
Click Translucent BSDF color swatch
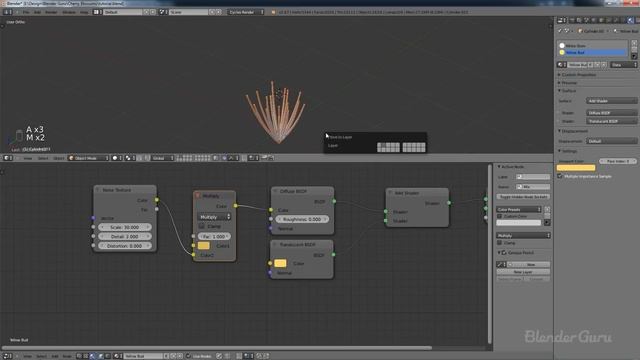[x=280, y=263]
